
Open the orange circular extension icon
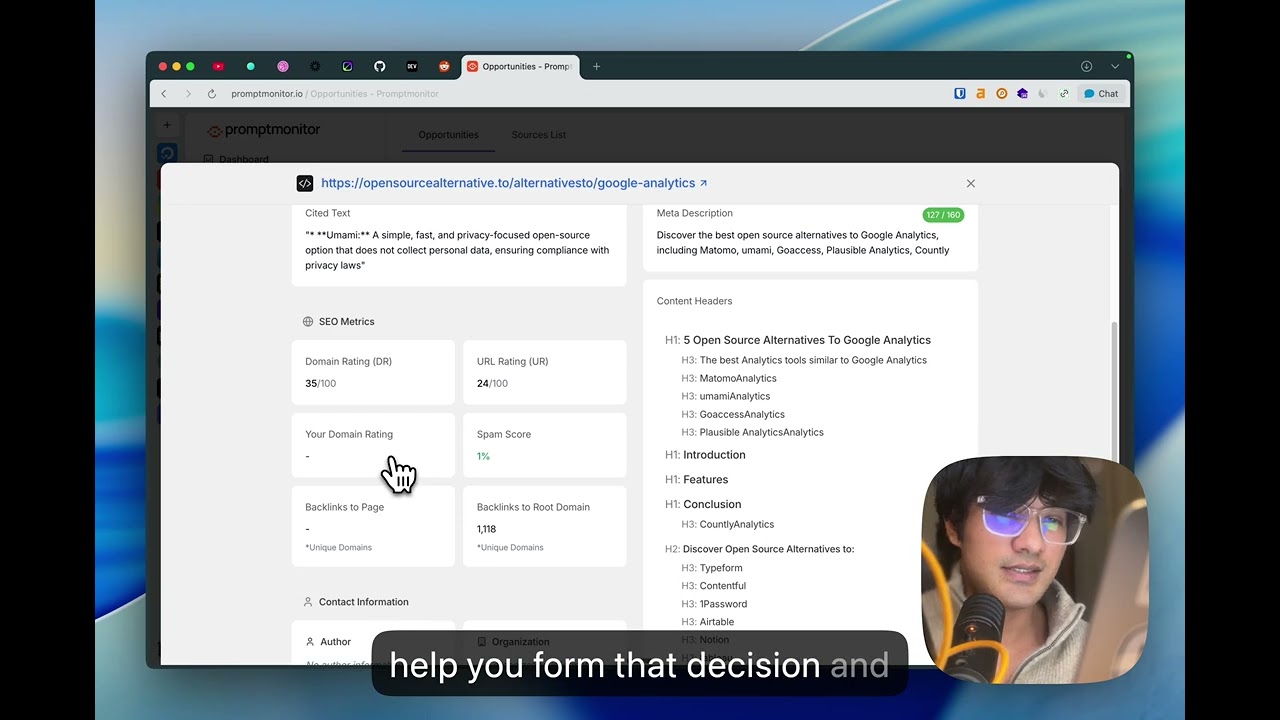(1002, 94)
